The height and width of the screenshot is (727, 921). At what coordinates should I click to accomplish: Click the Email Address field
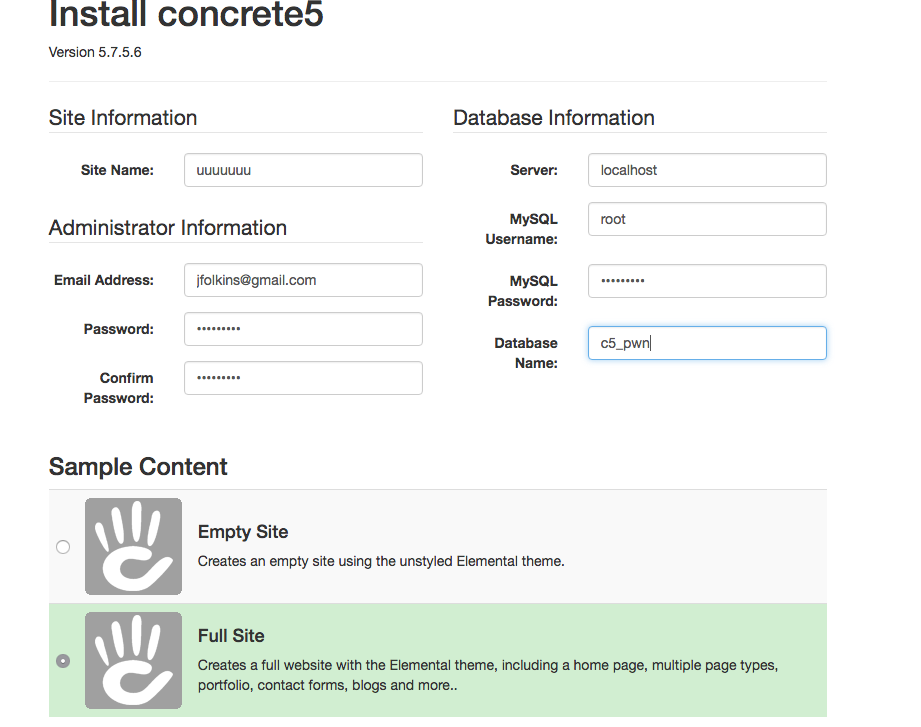click(303, 280)
